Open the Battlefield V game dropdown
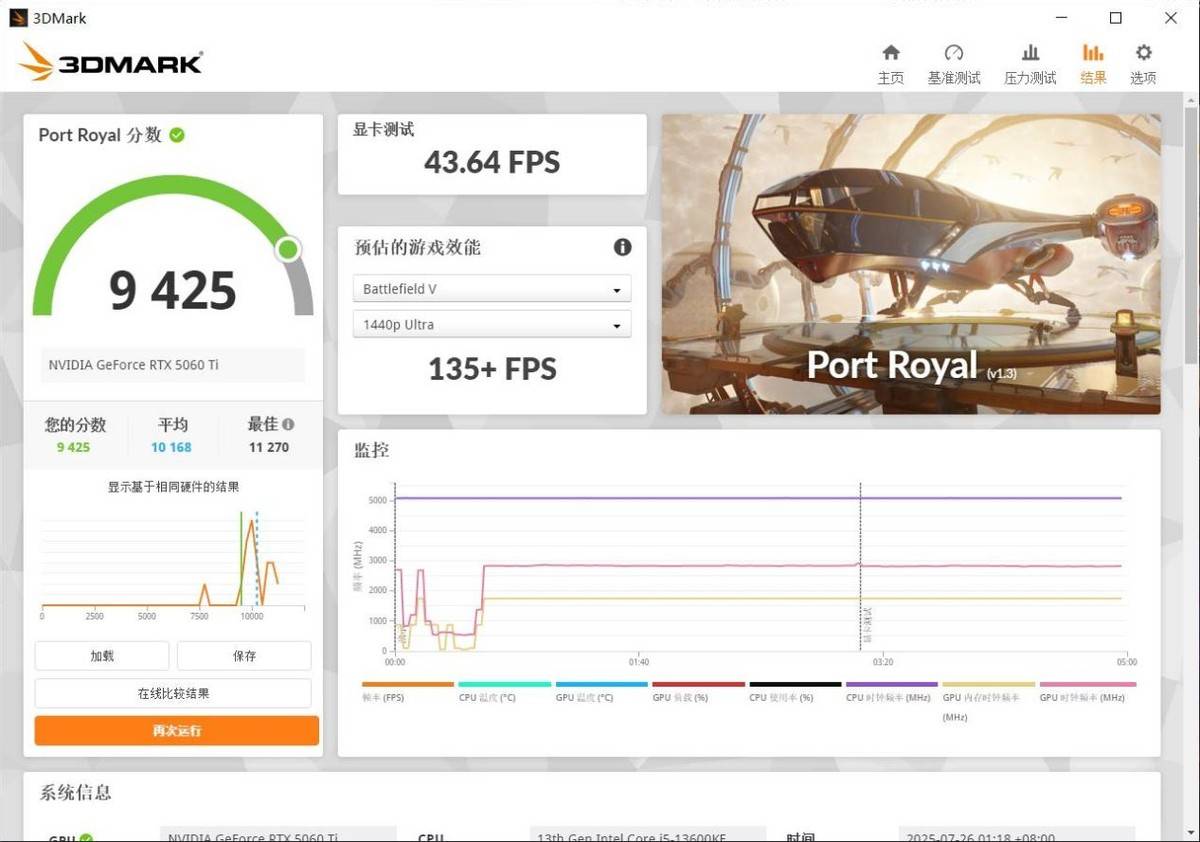The height and width of the screenshot is (842, 1200). pyautogui.click(x=492, y=289)
